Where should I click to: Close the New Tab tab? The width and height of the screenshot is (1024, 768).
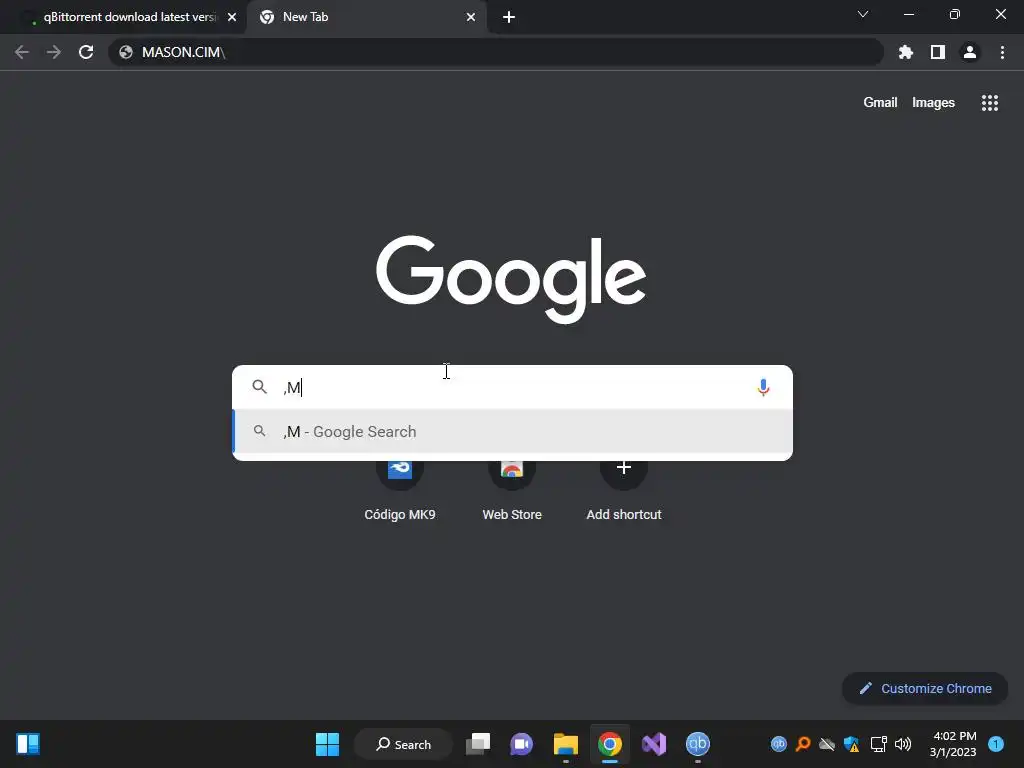[471, 17]
